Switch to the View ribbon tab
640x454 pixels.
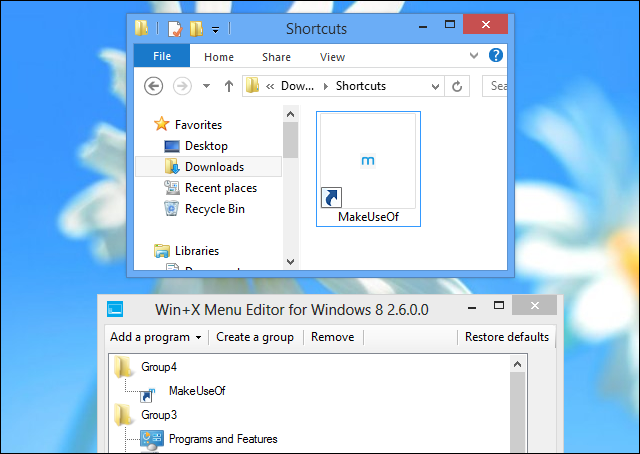332,57
